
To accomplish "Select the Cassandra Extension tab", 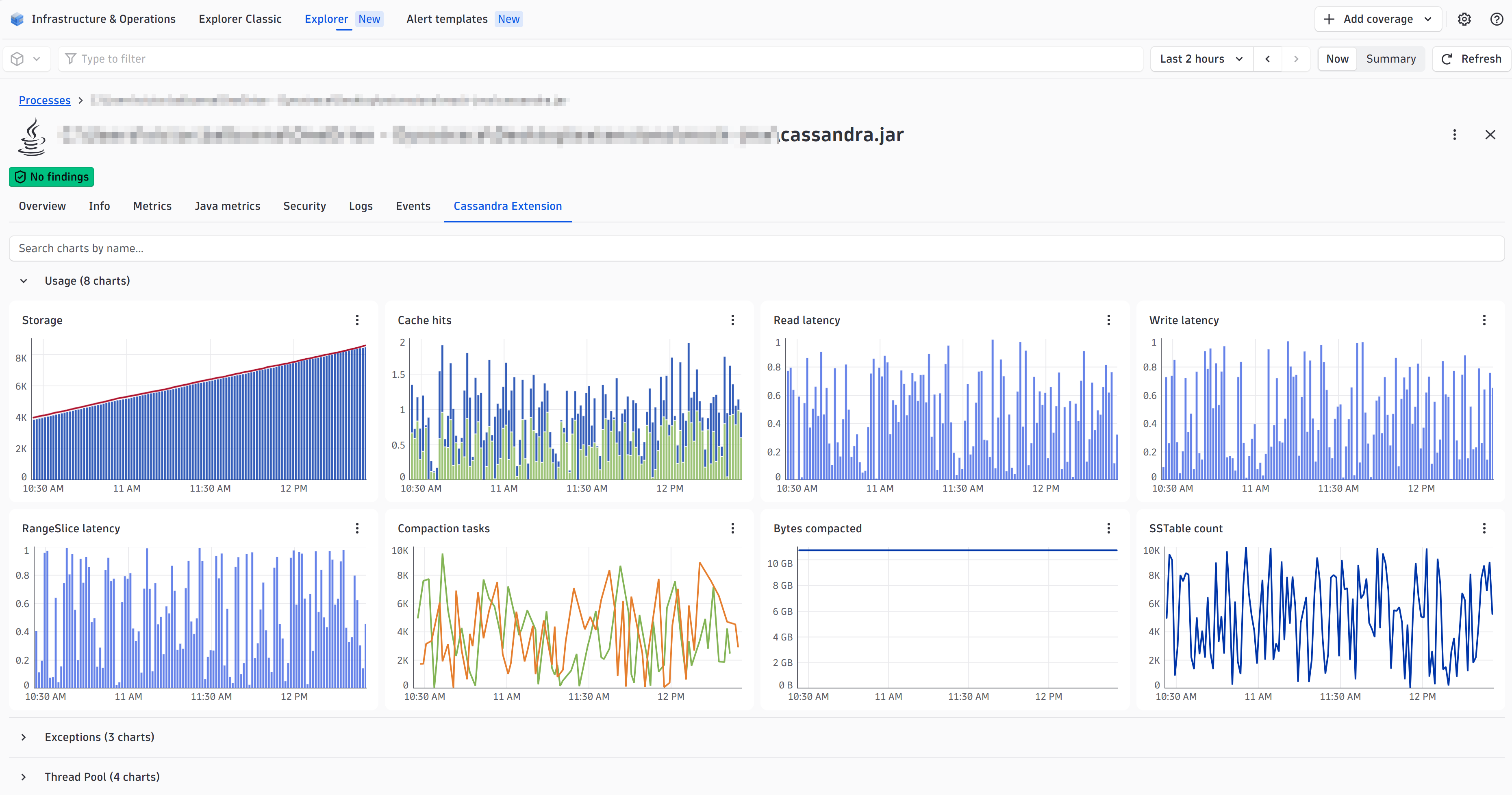I will tap(507, 206).
